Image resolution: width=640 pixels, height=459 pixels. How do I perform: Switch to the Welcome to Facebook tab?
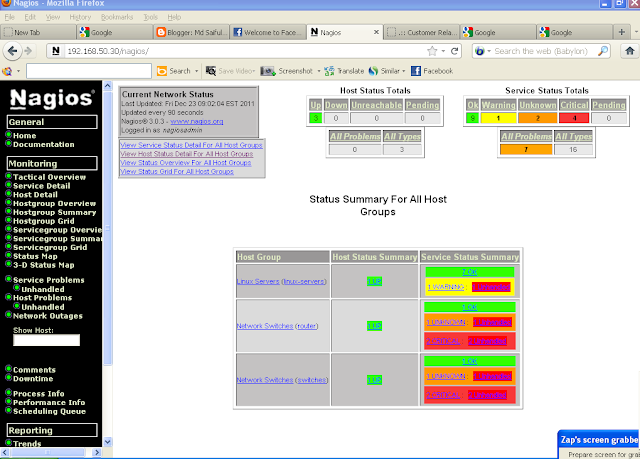(x=268, y=32)
